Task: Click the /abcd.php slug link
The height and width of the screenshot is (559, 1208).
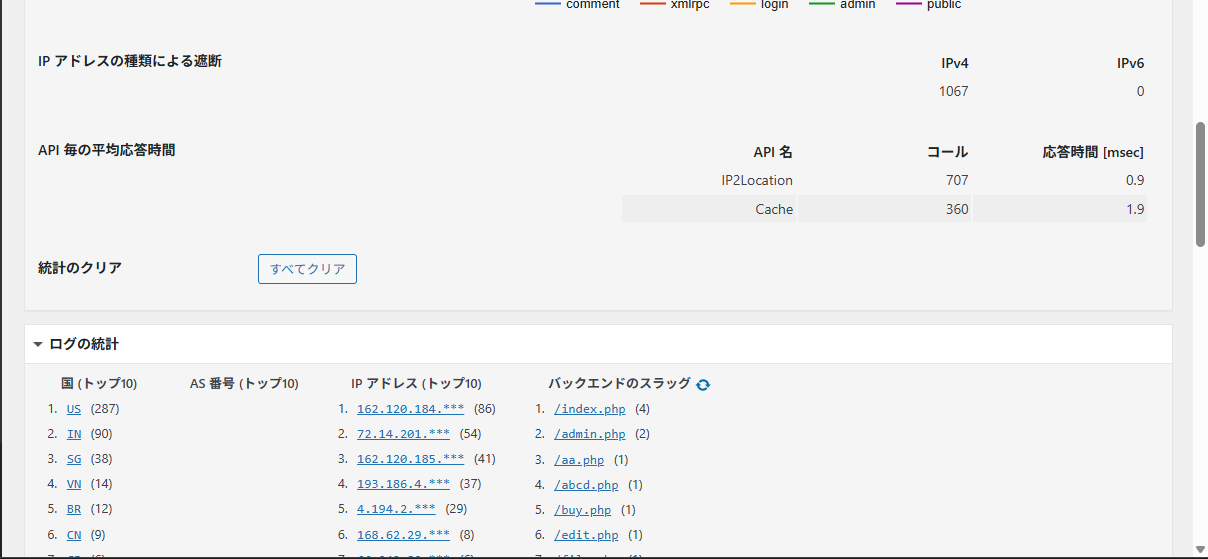Action: 586,485
